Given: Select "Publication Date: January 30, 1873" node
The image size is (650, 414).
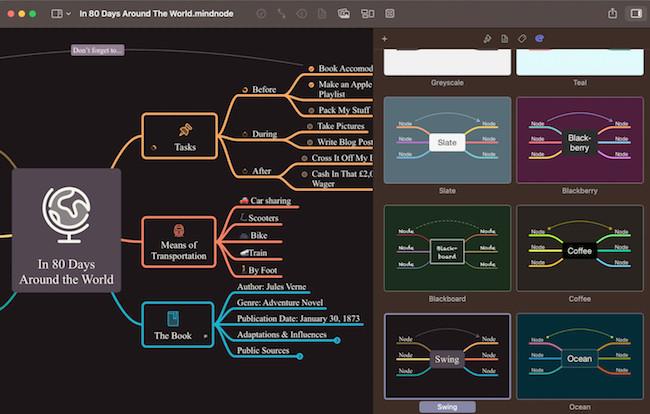Looking at the screenshot, I should pos(298,318).
